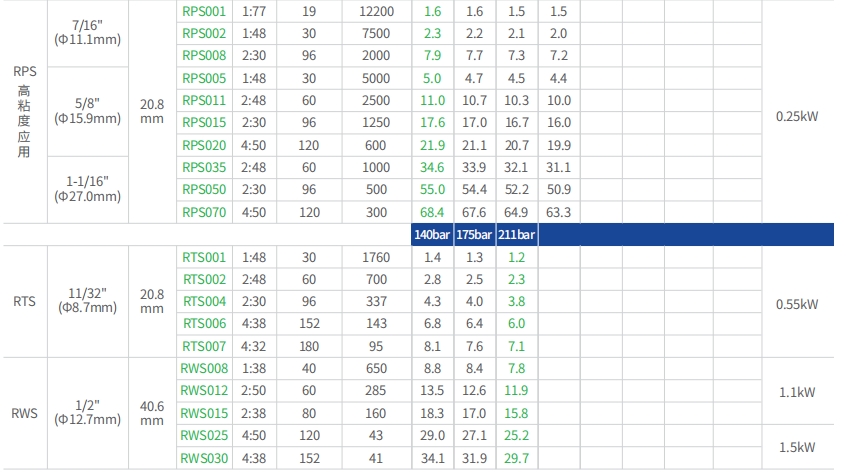Click the RPS001 model code
Viewport: 850px width, 476px height.
204,11
